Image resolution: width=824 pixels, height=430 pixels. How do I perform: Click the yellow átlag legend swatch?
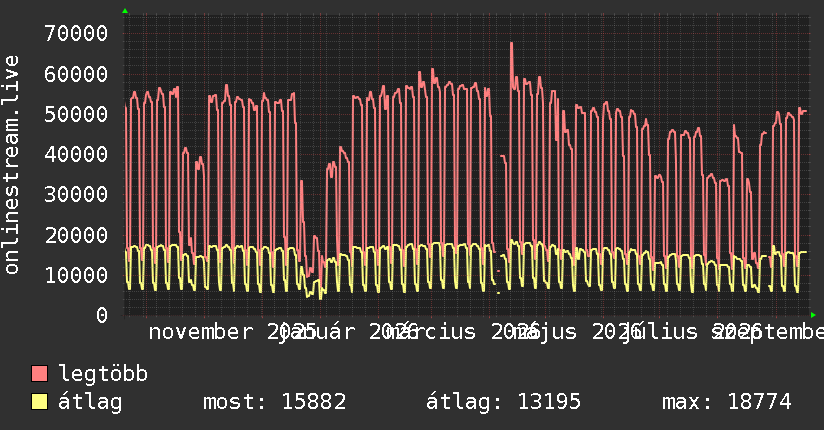click(x=39, y=402)
